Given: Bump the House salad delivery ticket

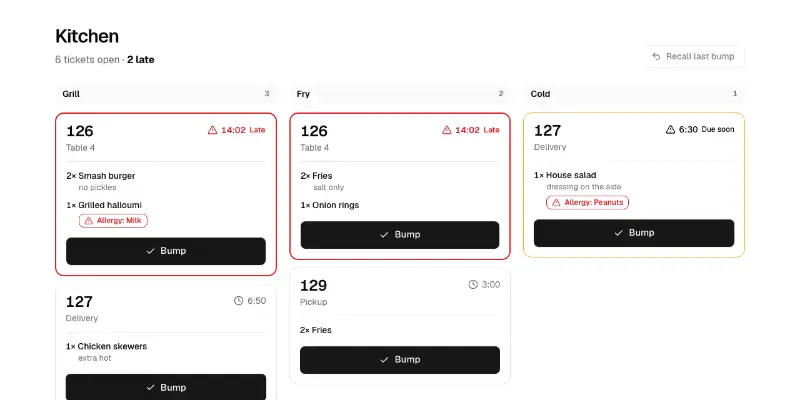Looking at the screenshot, I should [x=634, y=233].
